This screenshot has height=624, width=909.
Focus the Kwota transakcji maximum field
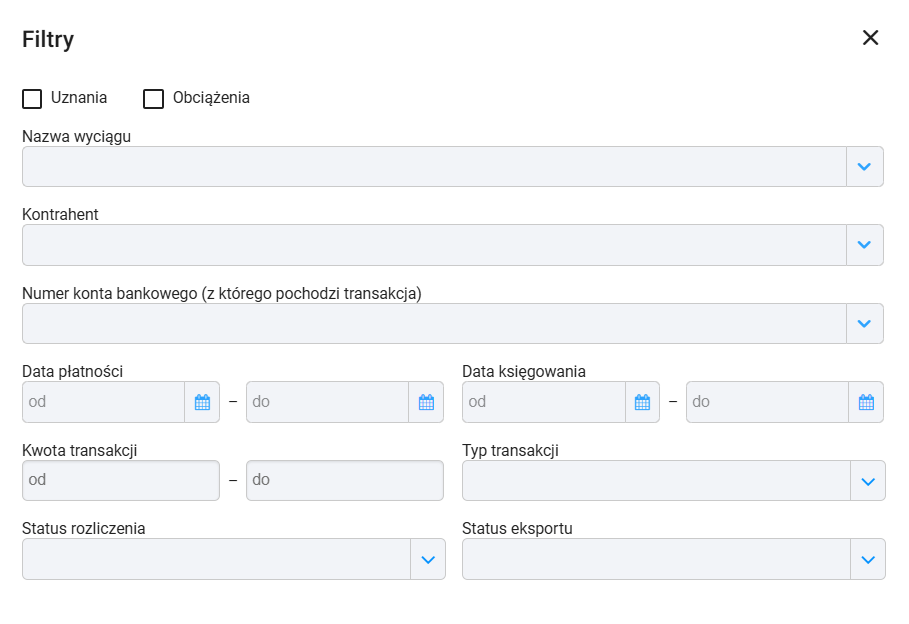(345, 480)
